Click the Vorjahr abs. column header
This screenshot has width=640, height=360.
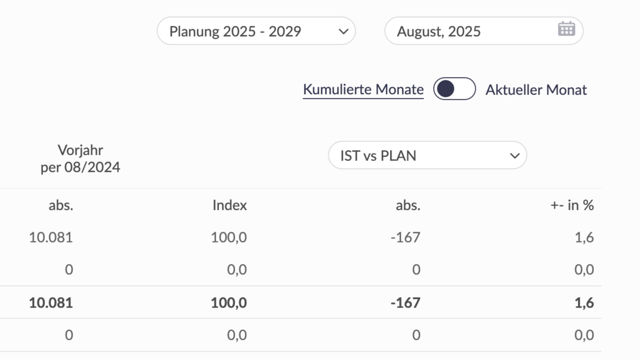(x=61, y=205)
